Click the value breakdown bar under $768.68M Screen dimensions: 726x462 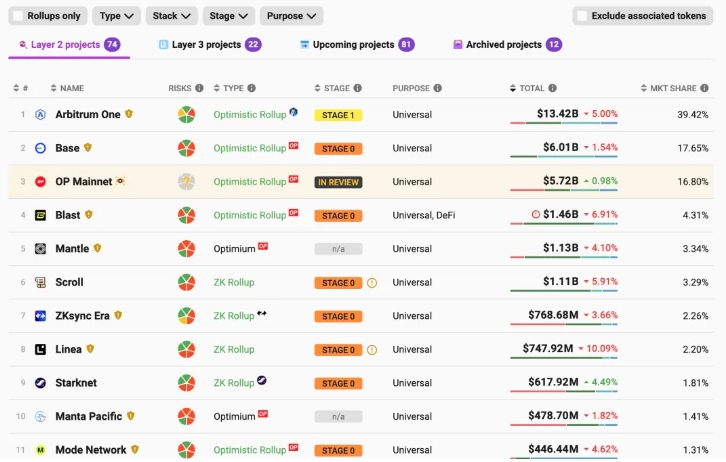click(x=563, y=325)
